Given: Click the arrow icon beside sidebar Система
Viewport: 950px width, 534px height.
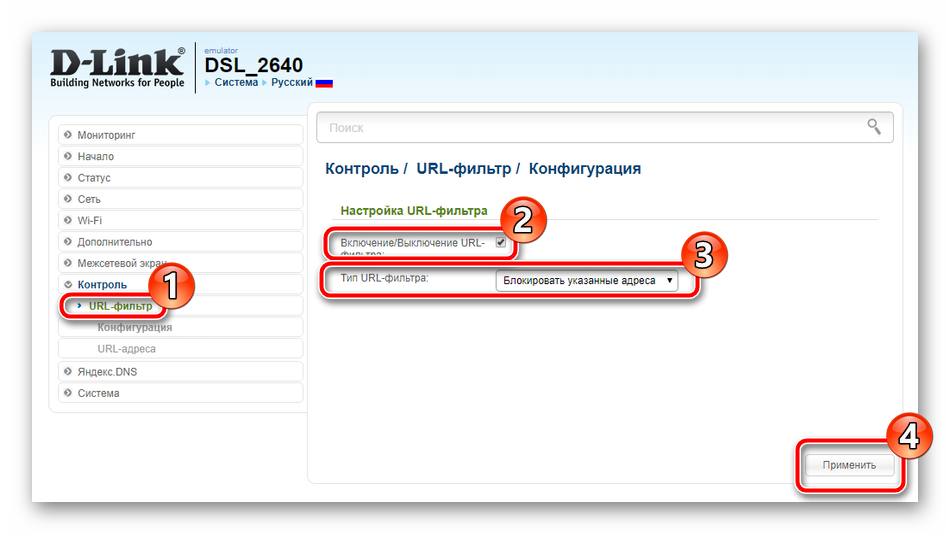Looking at the screenshot, I should 68,393.
